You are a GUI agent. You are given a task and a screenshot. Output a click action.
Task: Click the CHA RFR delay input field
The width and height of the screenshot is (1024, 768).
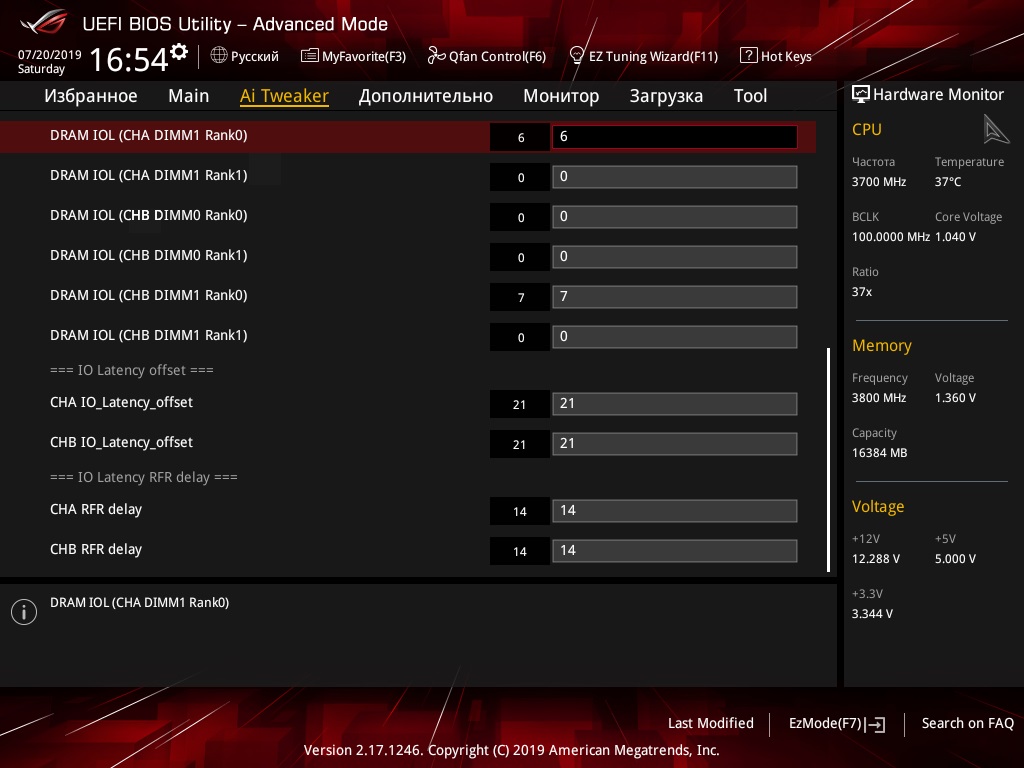point(675,511)
